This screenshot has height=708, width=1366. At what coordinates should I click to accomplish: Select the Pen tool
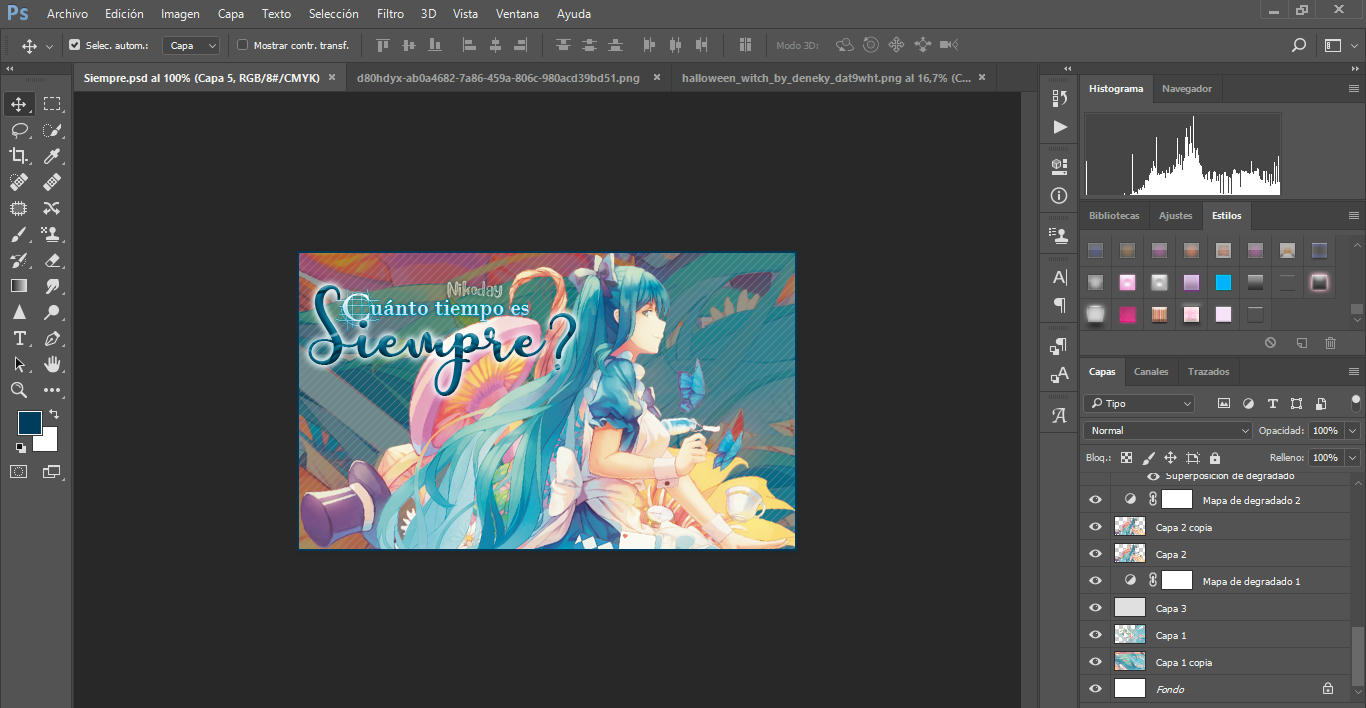tap(52, 338)
